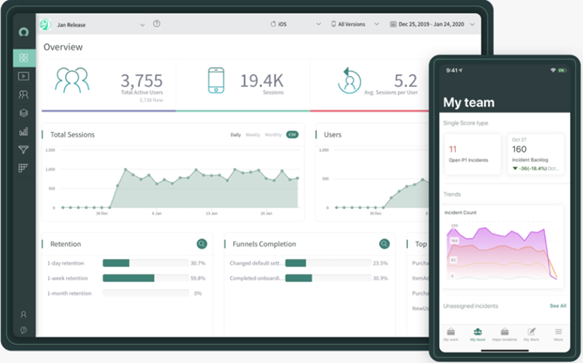Click the 3,738 New users text

pos(151,100)
